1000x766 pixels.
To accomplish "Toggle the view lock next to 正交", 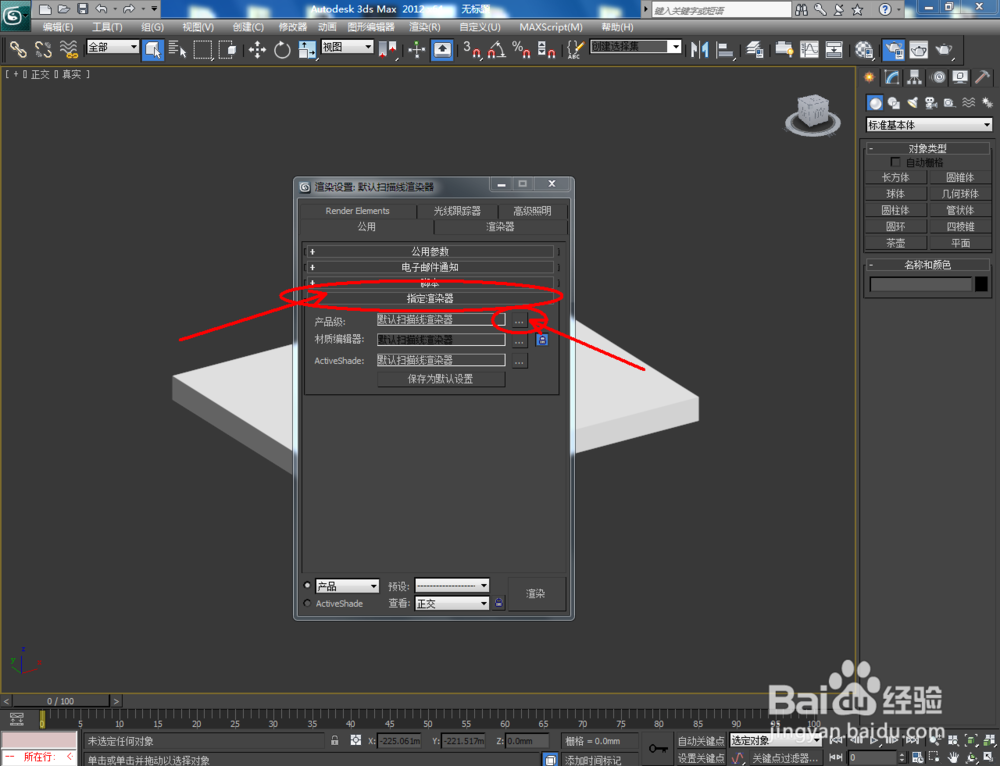I will [499, 603].
